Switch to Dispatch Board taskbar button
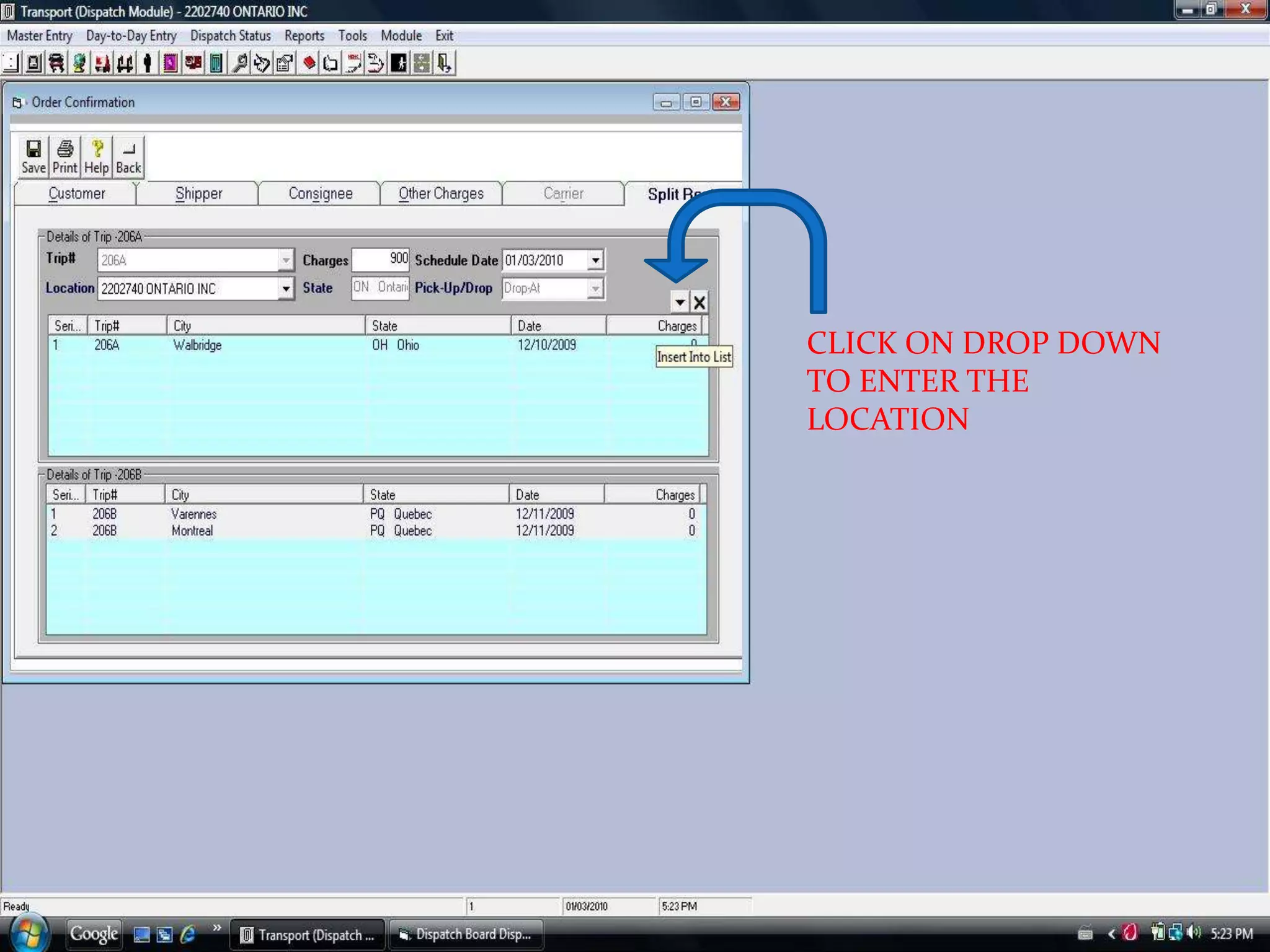The image size is (1270, 952). pyautogui.click(x=466, y=935)
